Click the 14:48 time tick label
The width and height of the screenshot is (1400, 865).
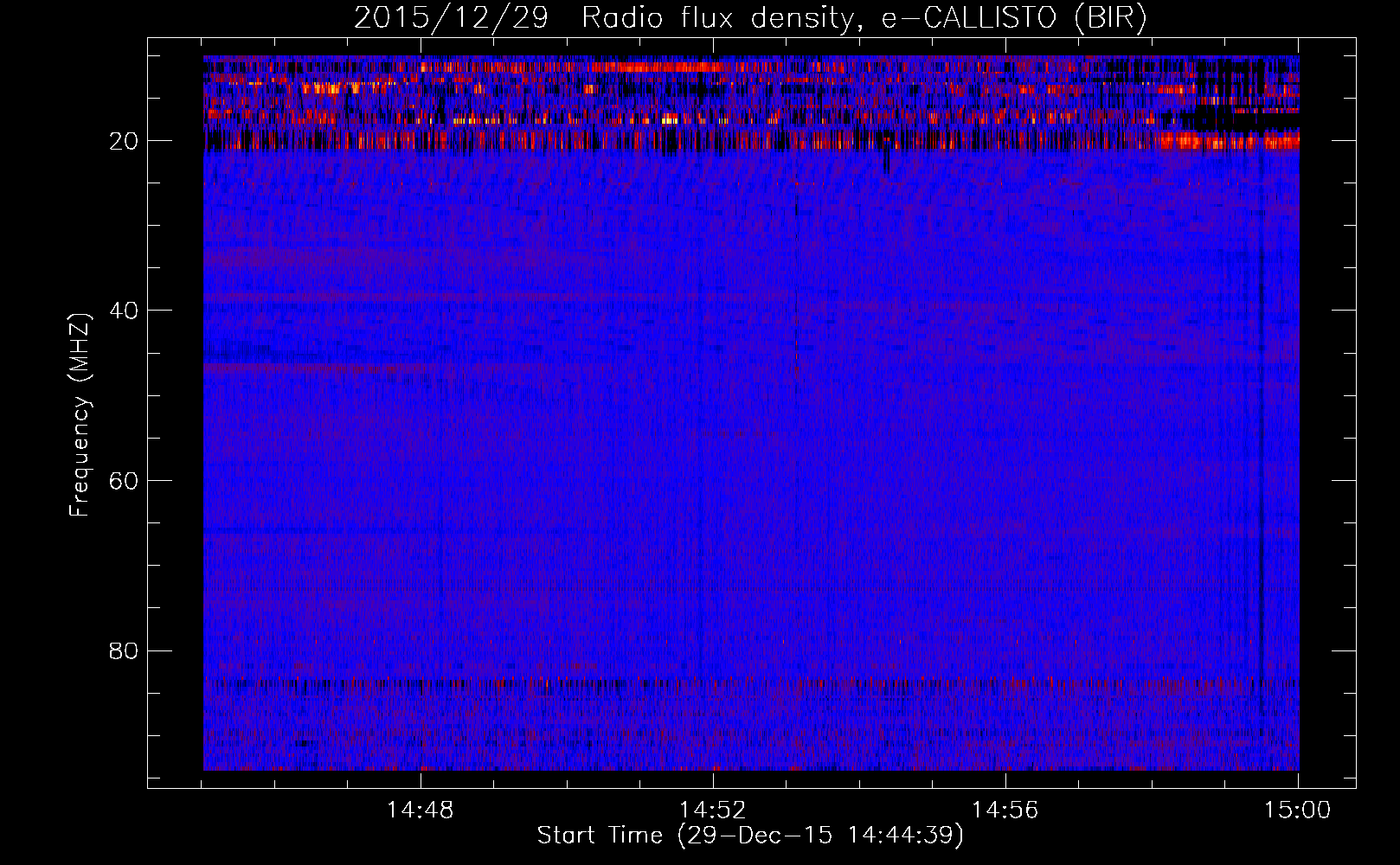coord(421,811)
